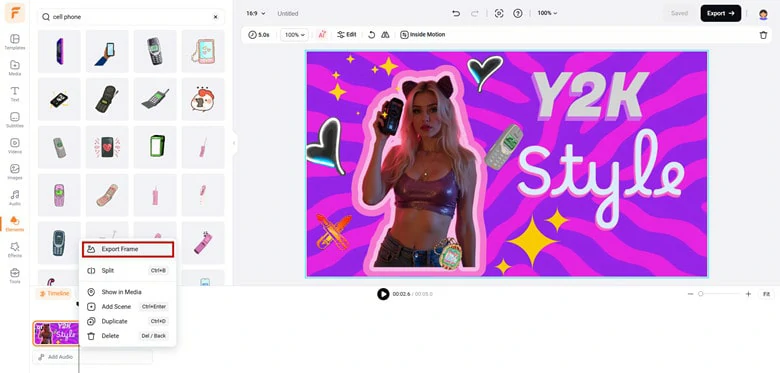This screenshot has width=780, height=373.
Task: Click the cell phone search field
Action: point(131,17)
